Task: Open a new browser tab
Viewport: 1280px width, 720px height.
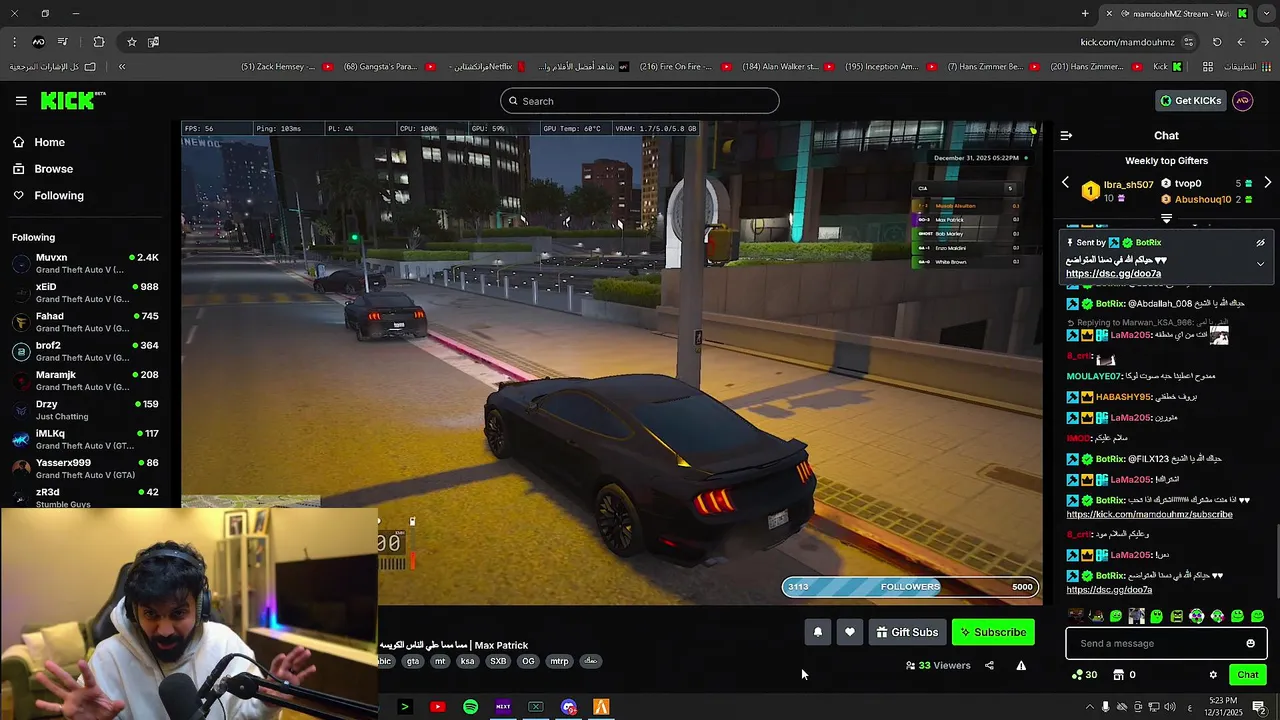Action: click(1085, 14)
